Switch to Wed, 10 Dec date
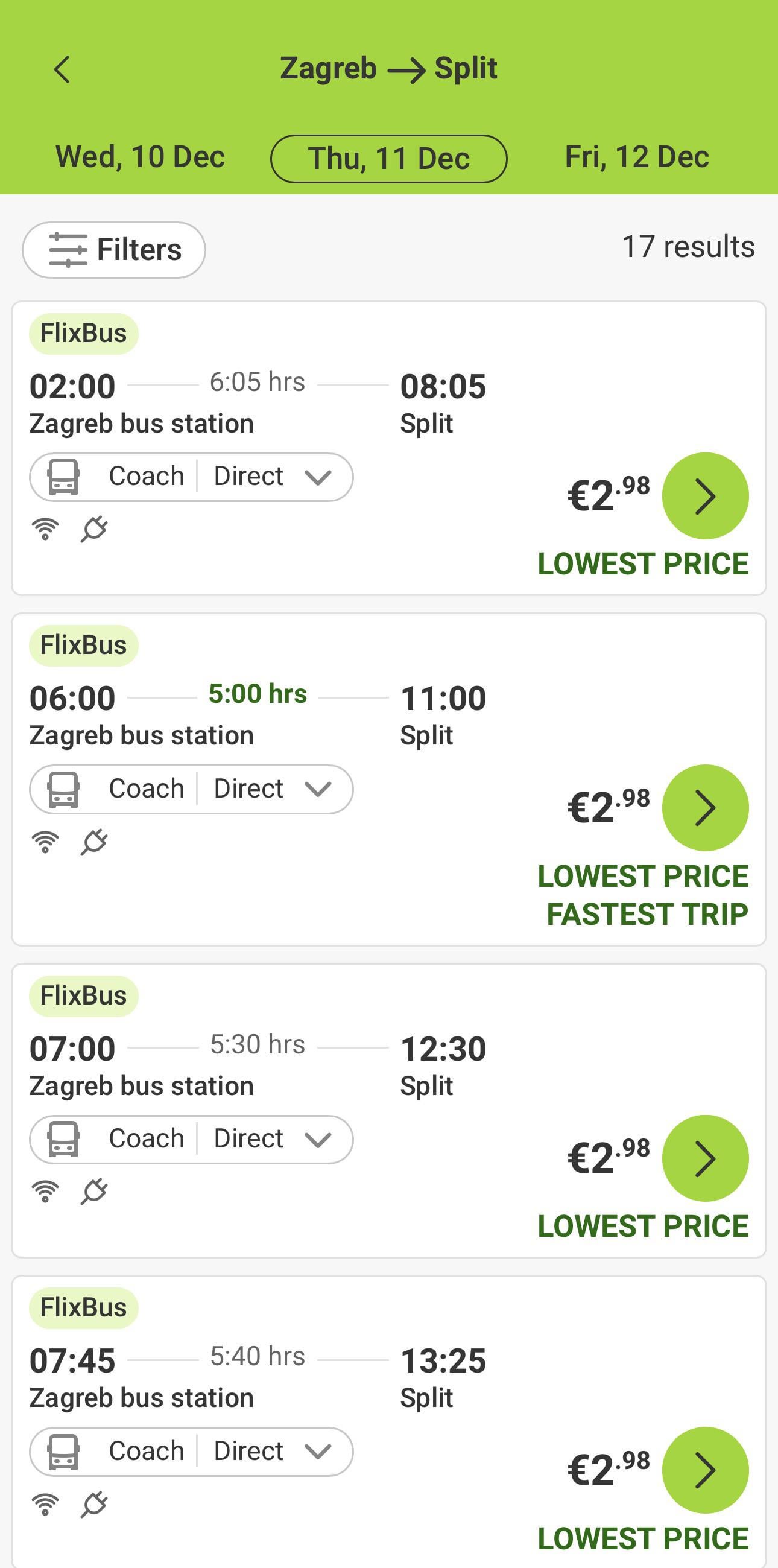 [x=140, y=157]
